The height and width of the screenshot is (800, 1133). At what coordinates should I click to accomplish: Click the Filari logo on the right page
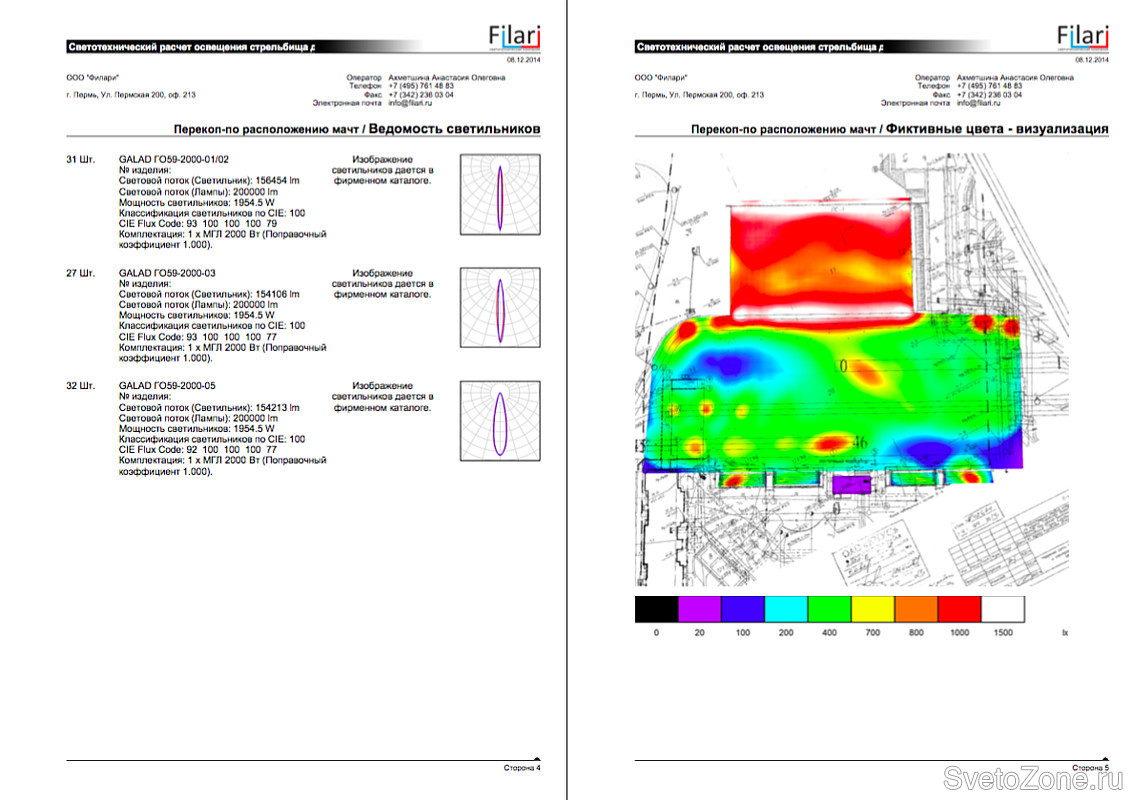(1083, 37)
